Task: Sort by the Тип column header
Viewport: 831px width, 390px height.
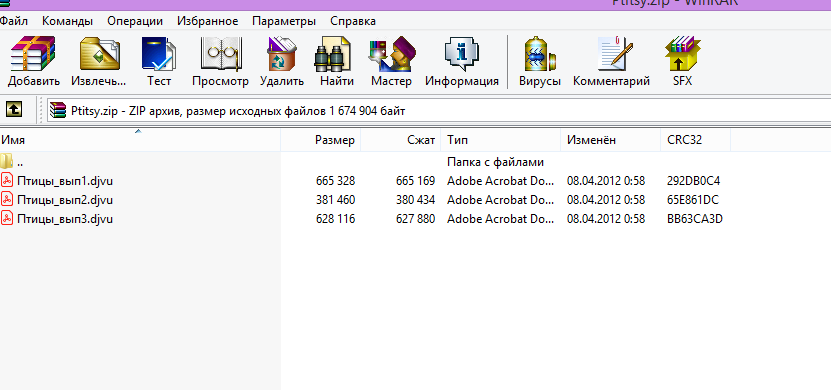Action: pyautogui.click(x=500, y=140)
